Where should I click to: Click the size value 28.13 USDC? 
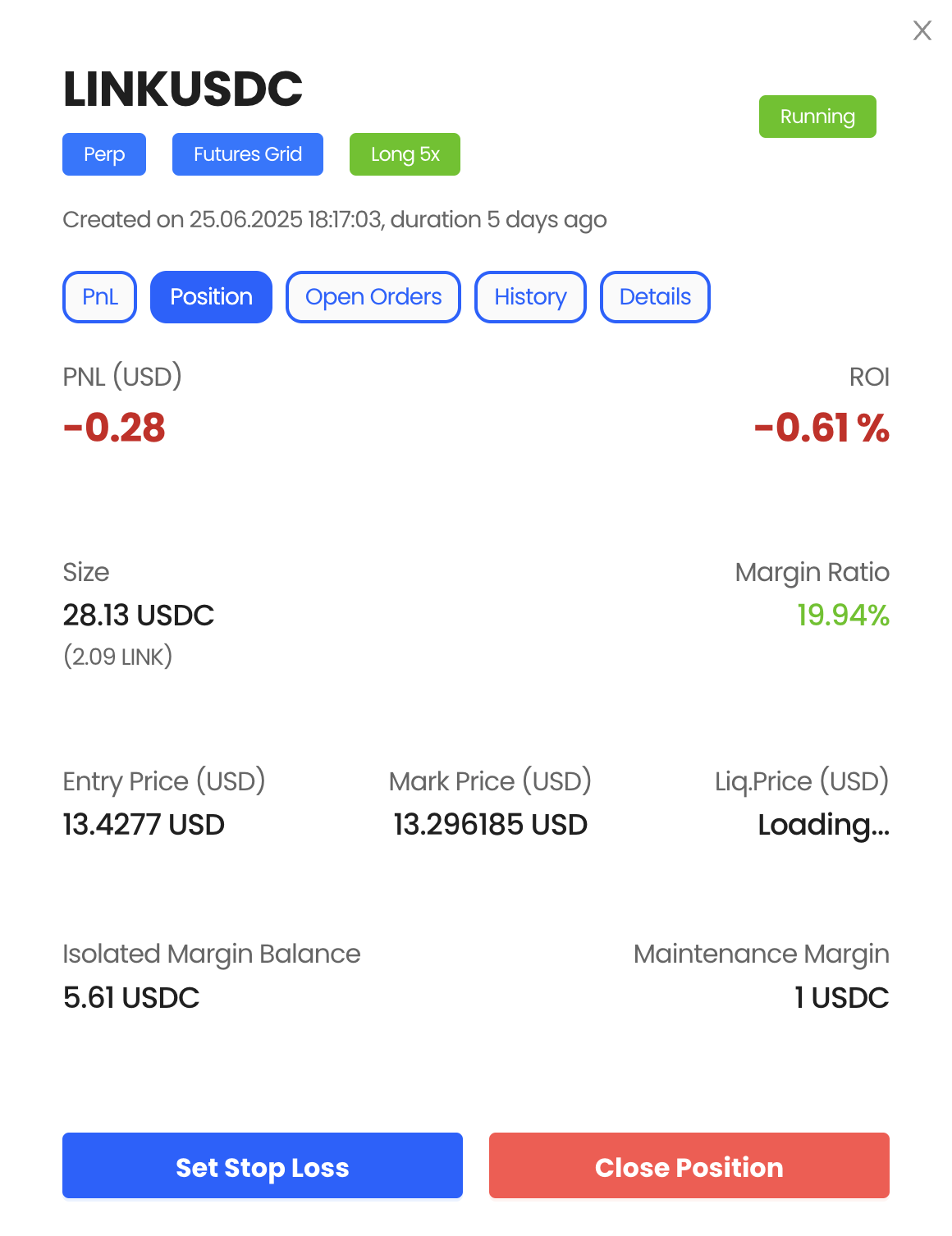(139, 615)
